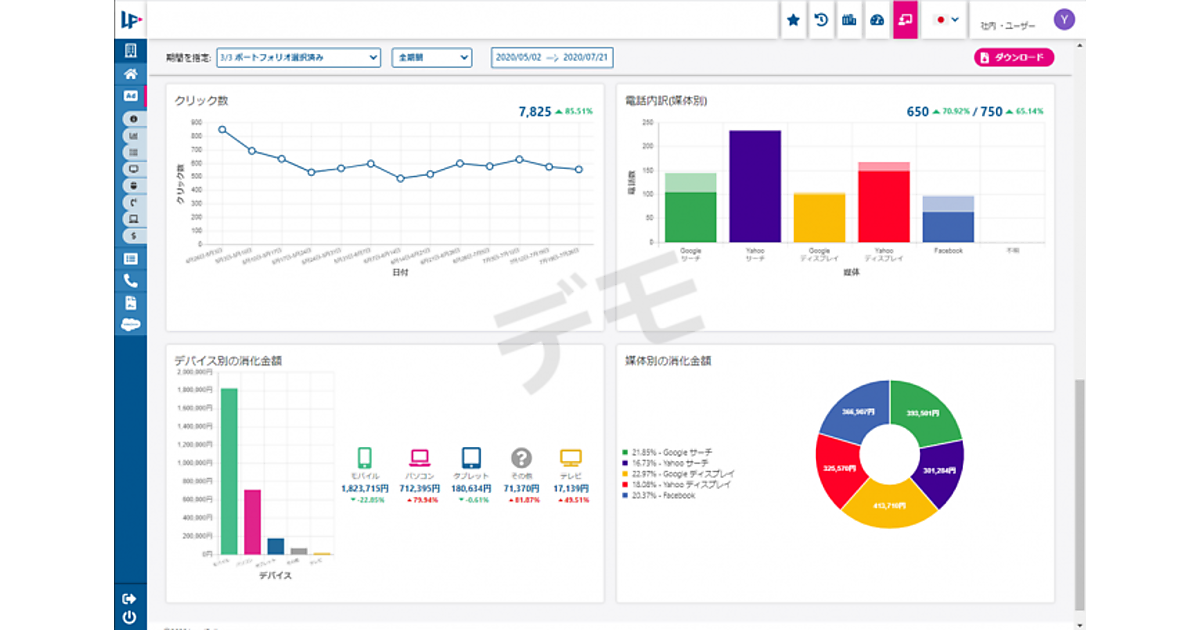The height and width of the screenshot is (630, 1200).
Task: Expand the portfolio selection dropdown
Action: (298, 57)
